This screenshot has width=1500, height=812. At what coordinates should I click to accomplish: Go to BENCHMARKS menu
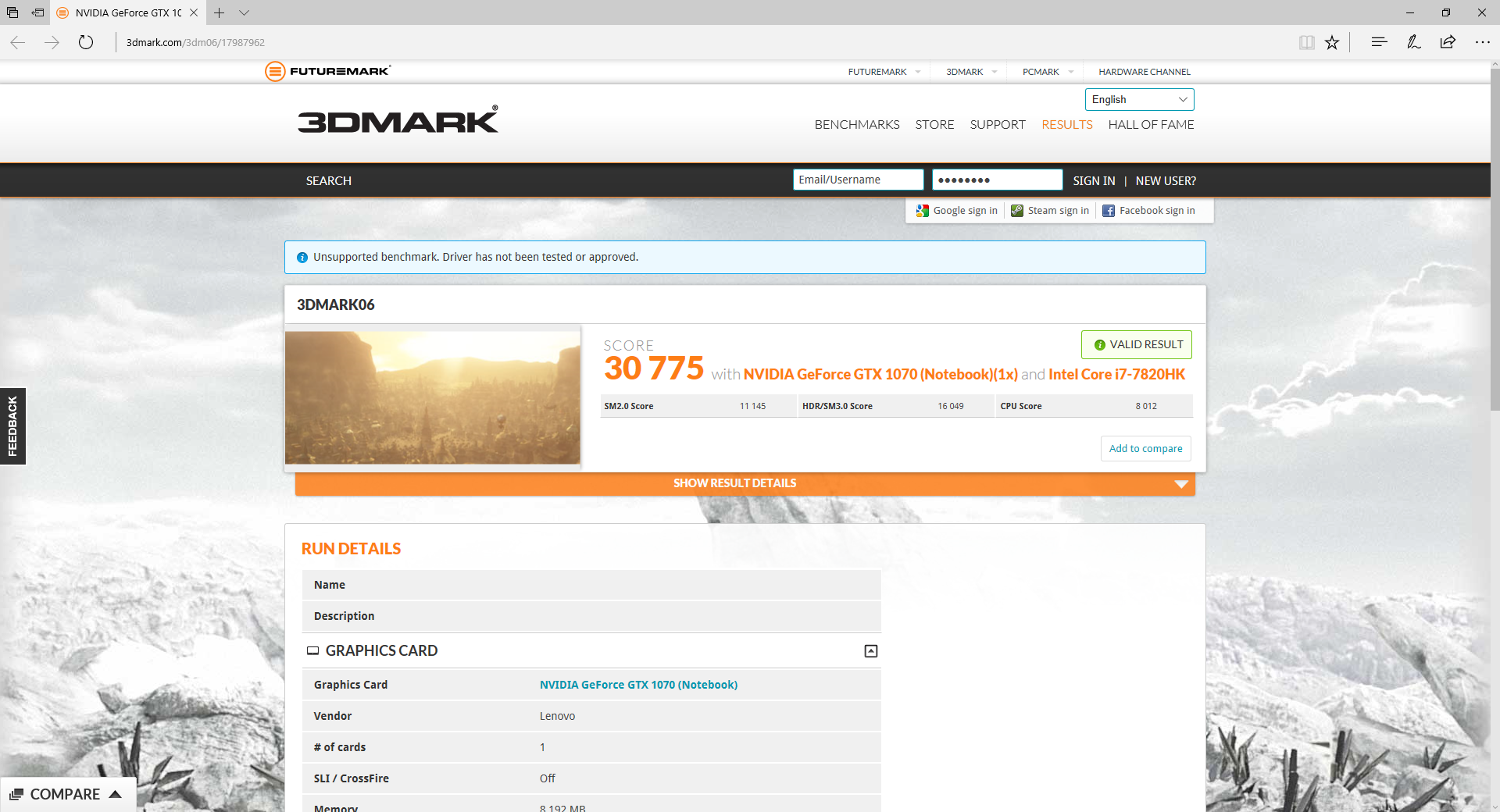pos(857,125)
